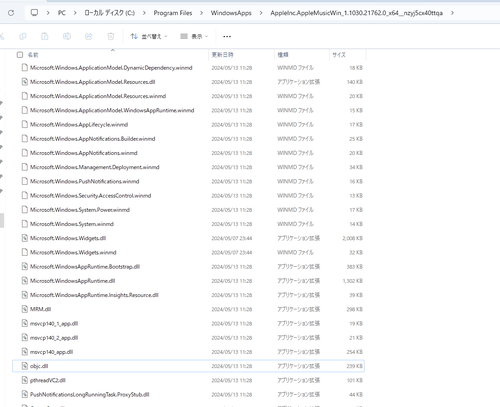Viewport: 500px width, 407px height.
Task: Select Microsoft.WindowsAppRuntime.Insights.Resource.dll file
Action: pos(94,295)
